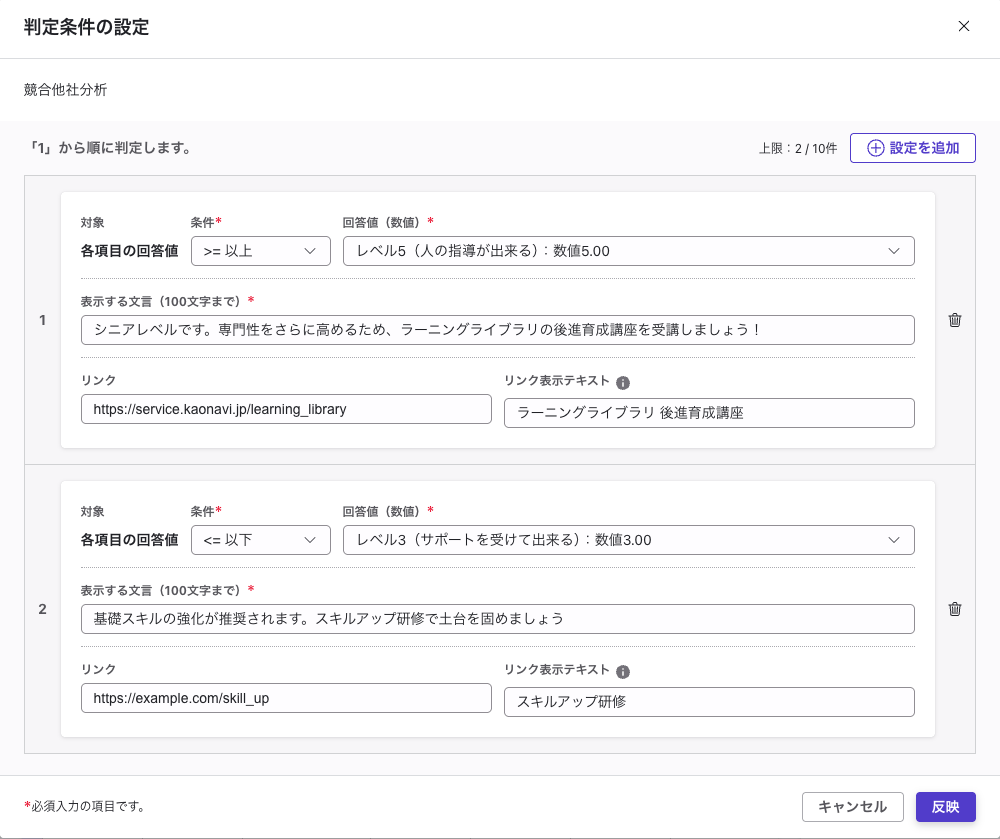Close the 判定条件の設定 dialog

click(963, 27)
